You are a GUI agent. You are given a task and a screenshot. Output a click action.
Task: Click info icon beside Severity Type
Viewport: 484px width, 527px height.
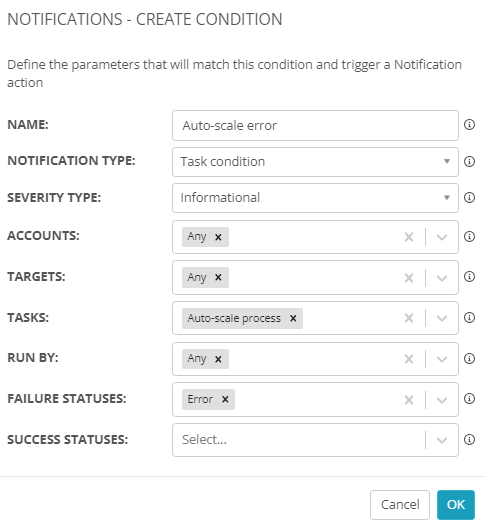(x=469, y=197)
